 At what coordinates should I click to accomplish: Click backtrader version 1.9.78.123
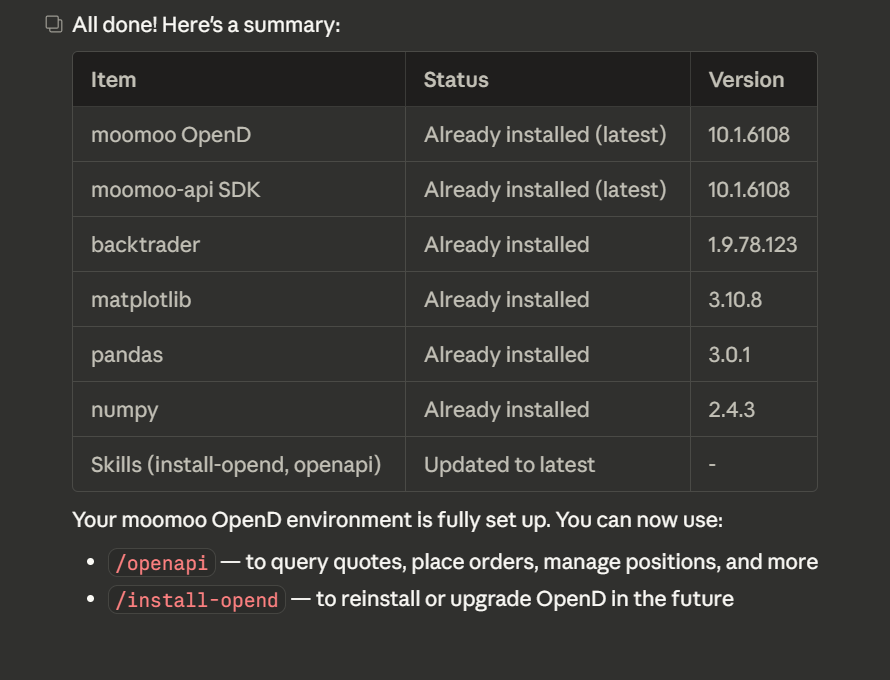coord(753,245)
